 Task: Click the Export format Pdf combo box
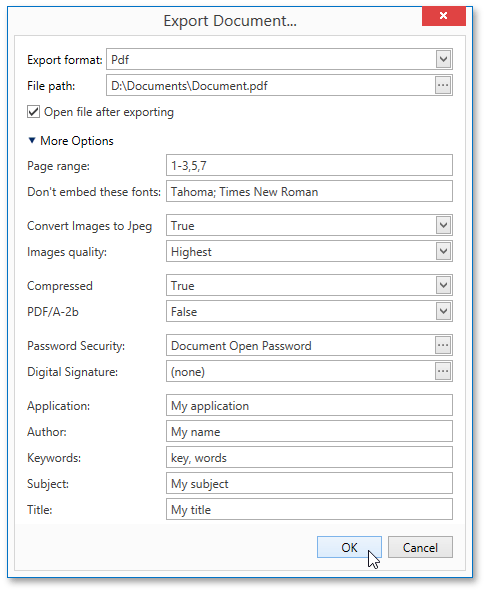point(279,59)
